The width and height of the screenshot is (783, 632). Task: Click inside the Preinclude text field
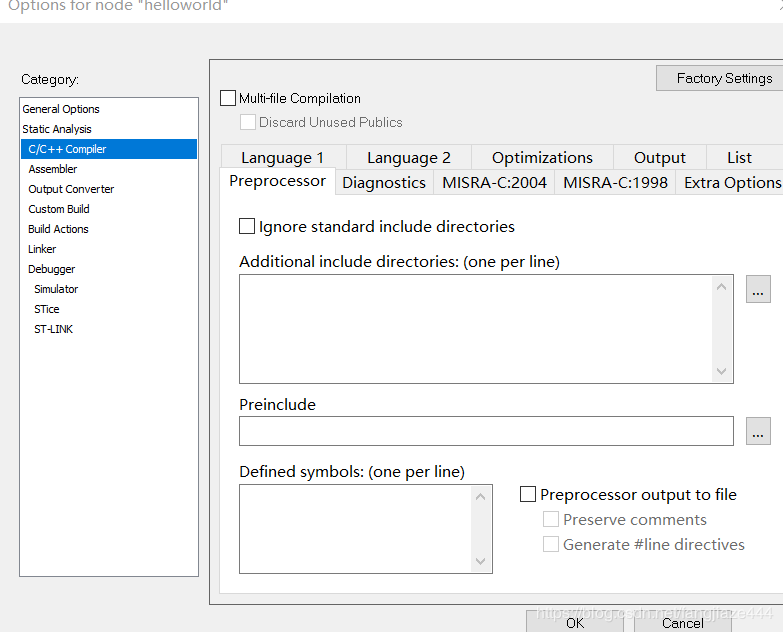(x=486, y=431)
